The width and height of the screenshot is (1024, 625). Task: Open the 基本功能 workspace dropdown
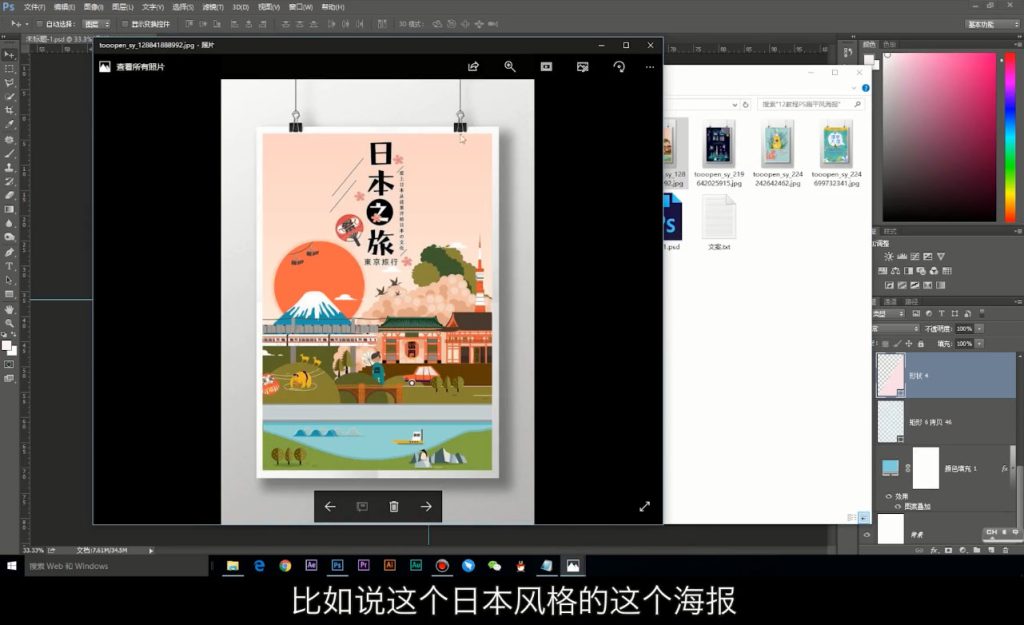pos(991,23)
